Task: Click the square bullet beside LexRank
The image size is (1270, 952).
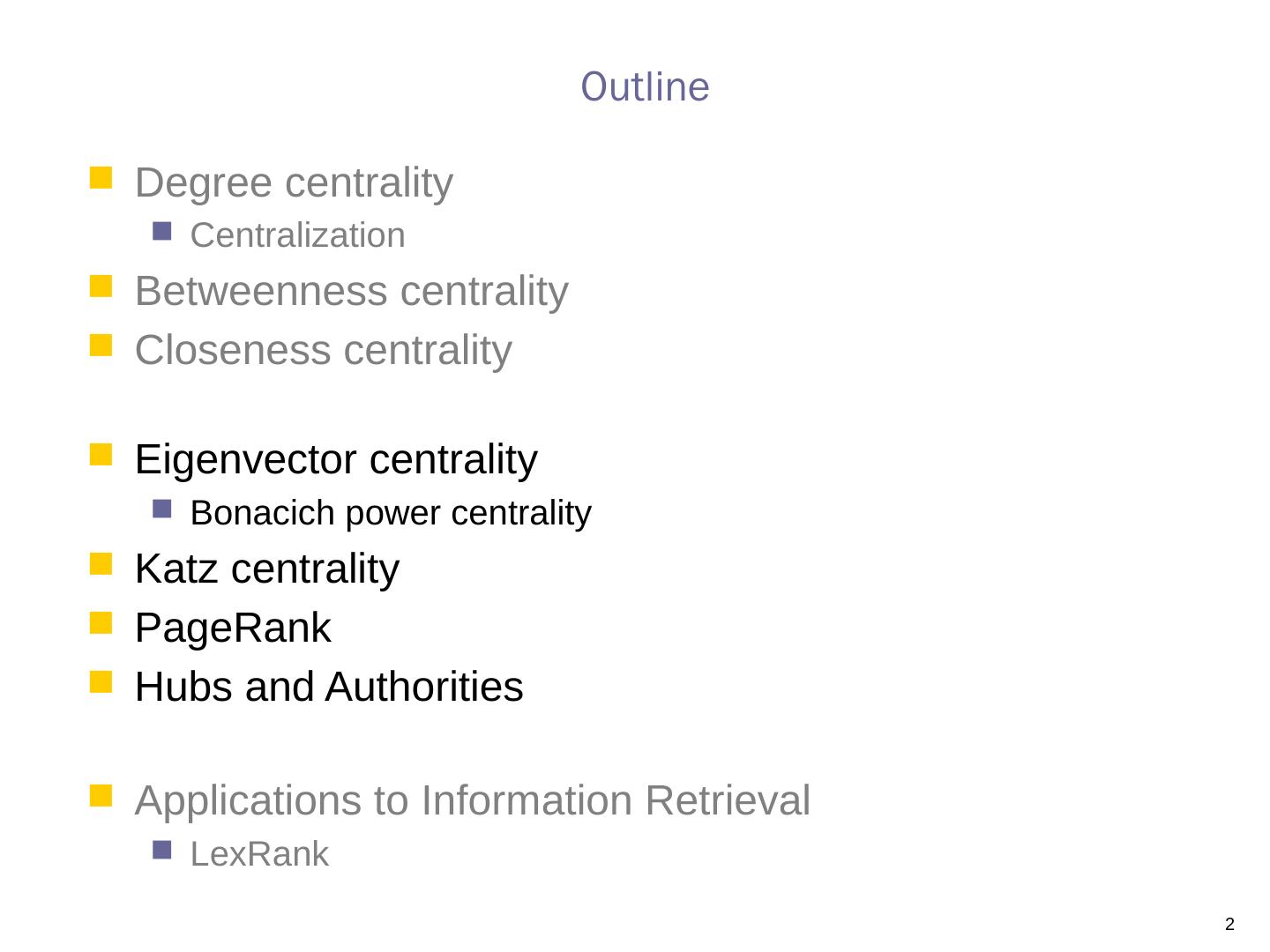Action: point(161,850)
